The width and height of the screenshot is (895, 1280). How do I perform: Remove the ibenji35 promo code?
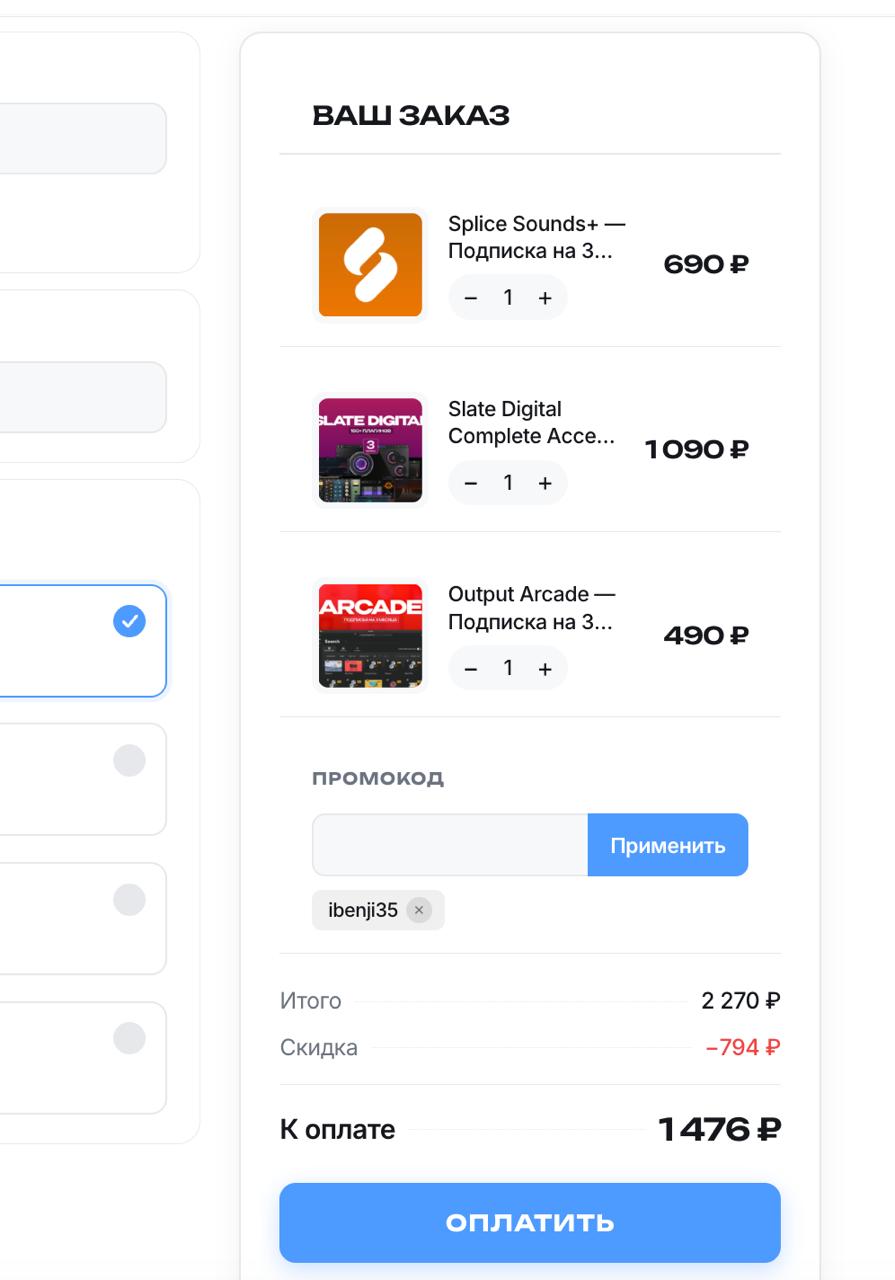(419, 910)
